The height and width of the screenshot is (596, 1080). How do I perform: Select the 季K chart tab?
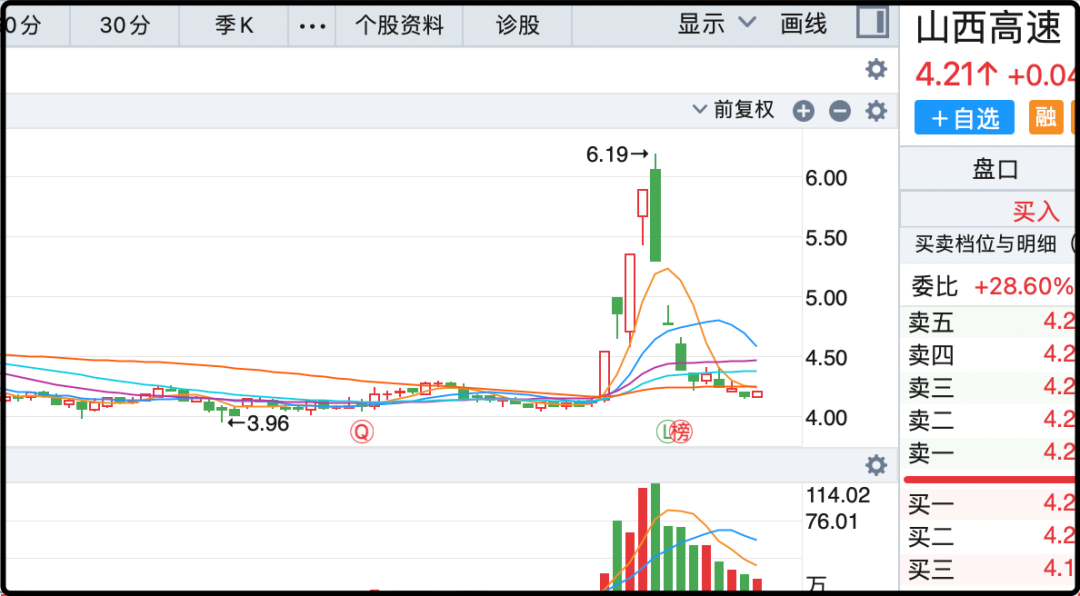(234, 25)
